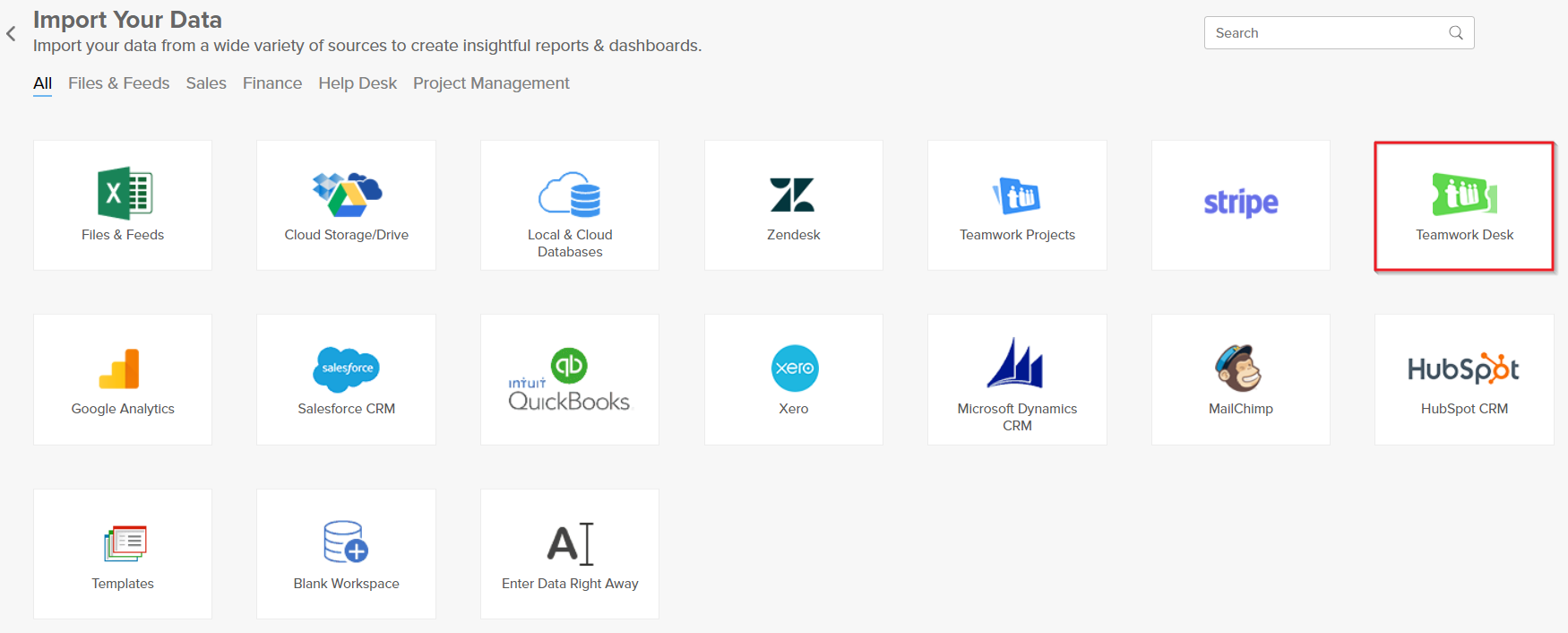Image resolution: width=1568 pixels, height=633 pixels.
Task: Click the Xero logo icon
Action: pos(795,369)
